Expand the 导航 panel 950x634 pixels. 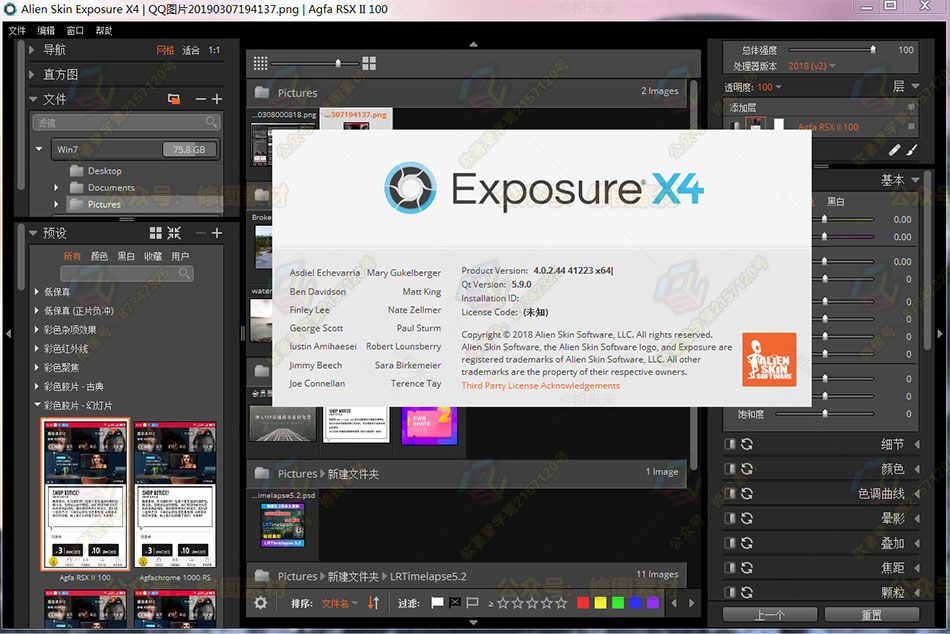click(32, 50)
